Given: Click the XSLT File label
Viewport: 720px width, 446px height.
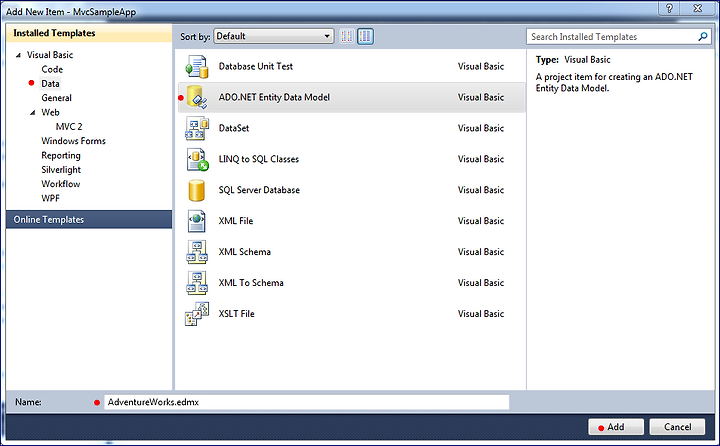Looking at the screenshot, I should 236,314.
